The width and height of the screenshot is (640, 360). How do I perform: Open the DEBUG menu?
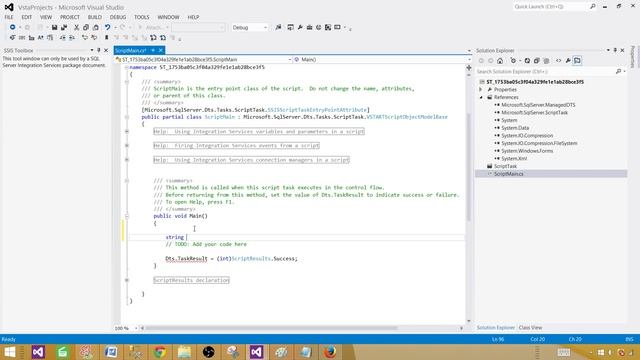[x=118, y=17]
